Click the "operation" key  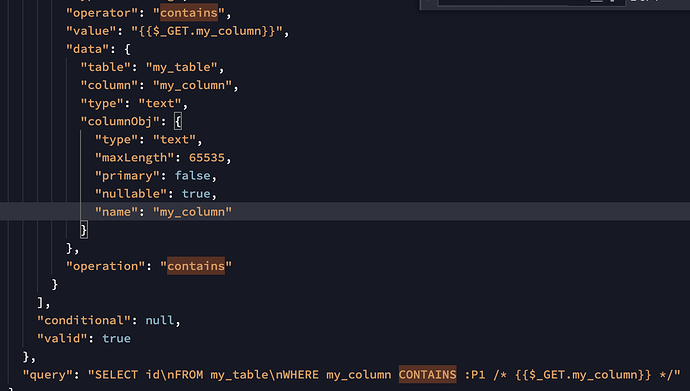(106, 266)
